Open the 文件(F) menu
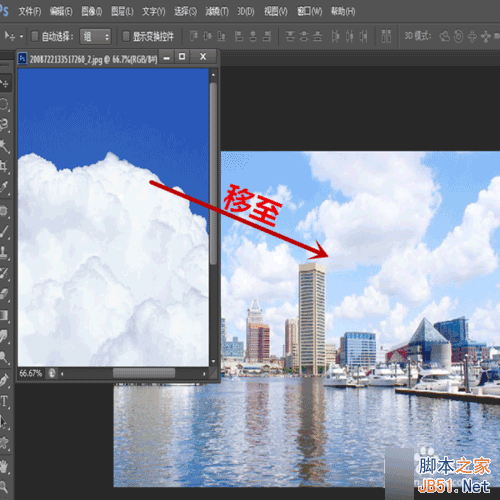 click(x=30, y=12)
